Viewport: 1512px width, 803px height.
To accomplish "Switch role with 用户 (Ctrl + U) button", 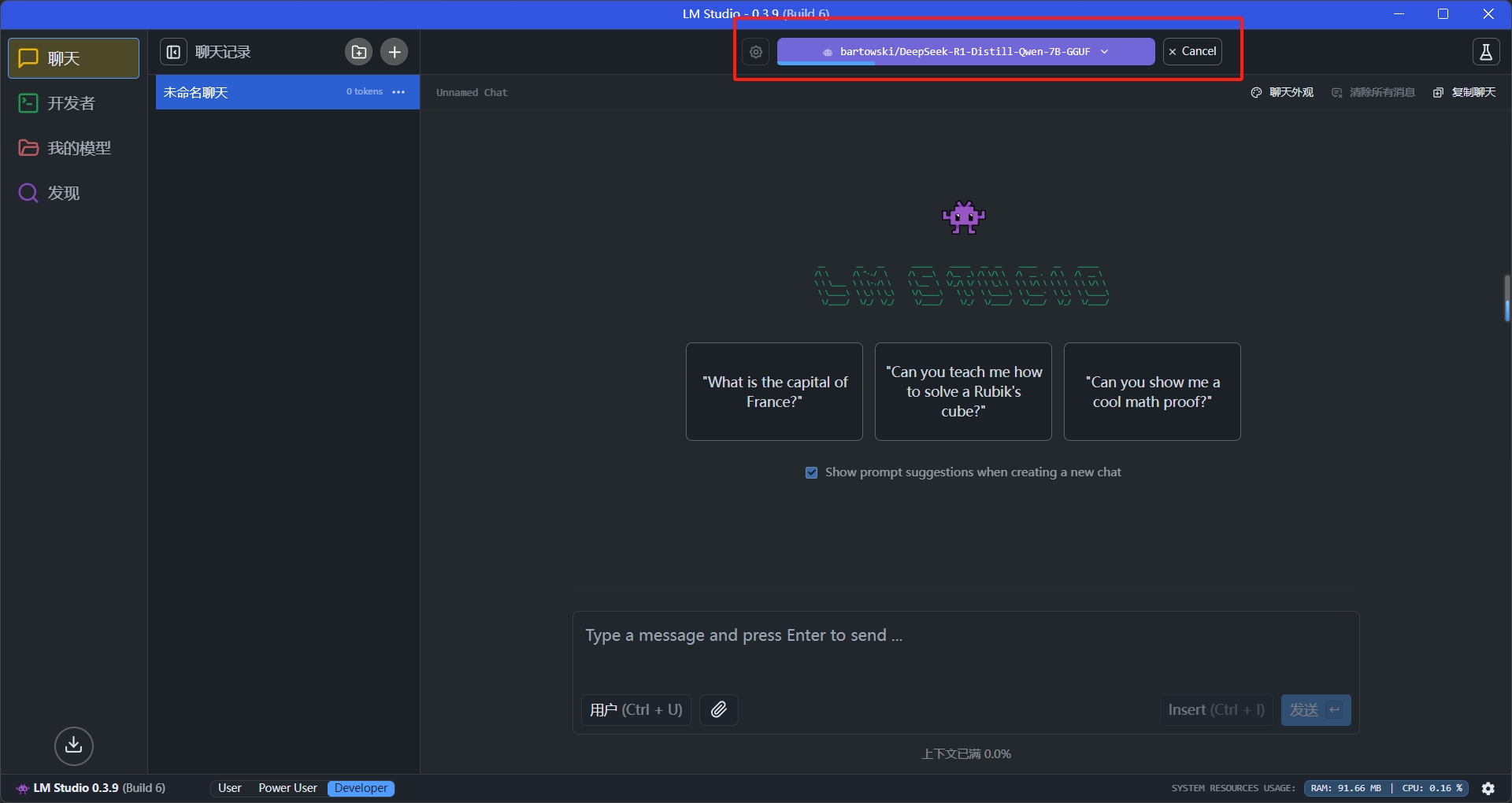I will click(x=636, y=710).
